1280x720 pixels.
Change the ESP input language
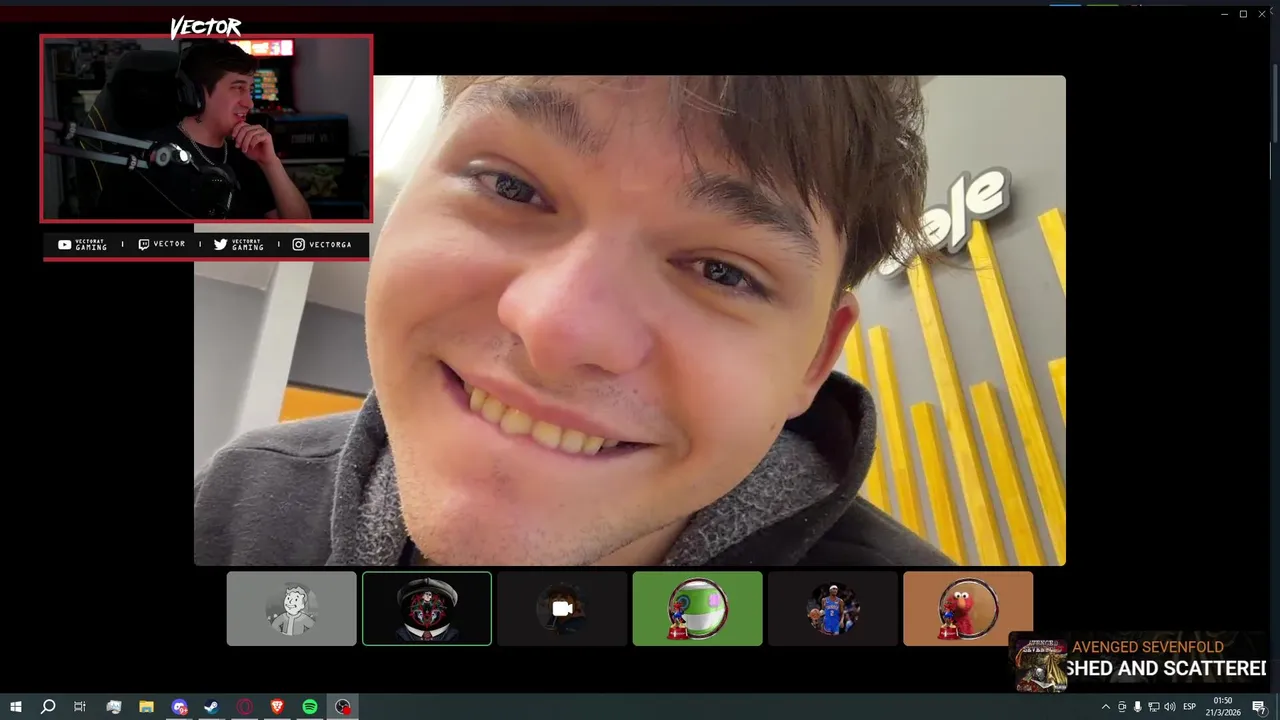click(x=1190, y=707)
